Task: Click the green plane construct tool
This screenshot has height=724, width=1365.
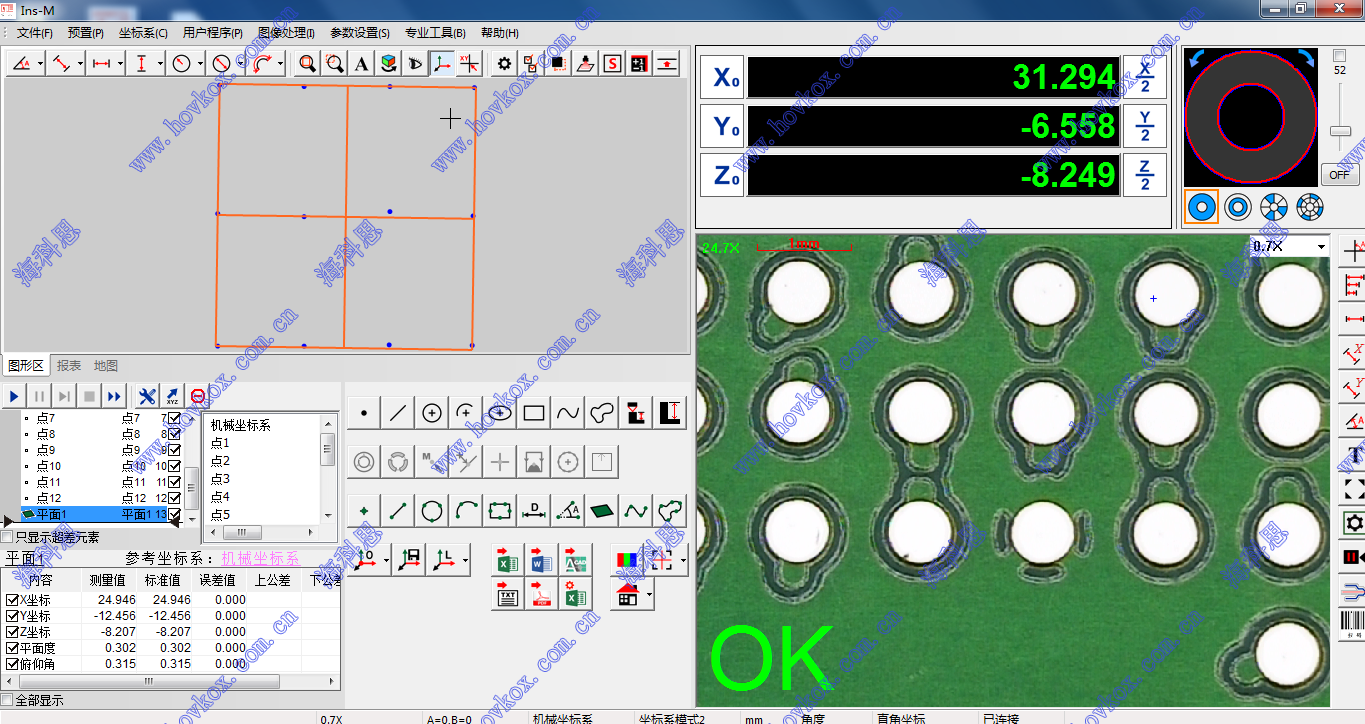Action: click(x=601, y=511)
